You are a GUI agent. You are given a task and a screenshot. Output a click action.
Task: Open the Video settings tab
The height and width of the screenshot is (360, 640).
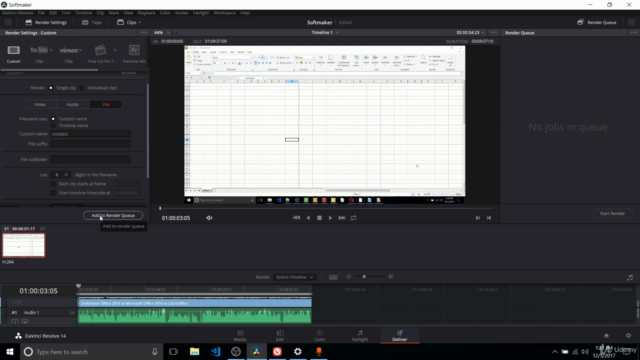[40, 104]
